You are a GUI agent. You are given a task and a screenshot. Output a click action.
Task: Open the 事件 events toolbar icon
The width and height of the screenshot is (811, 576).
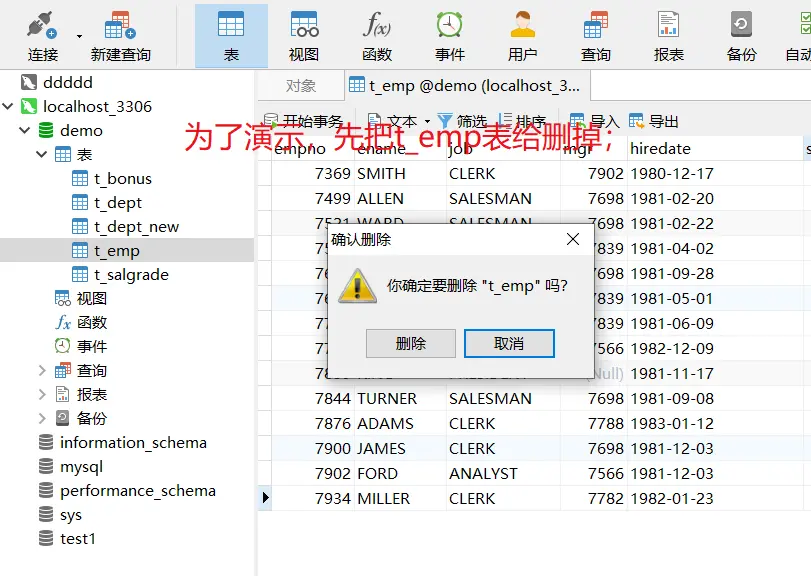click(449, 36)
